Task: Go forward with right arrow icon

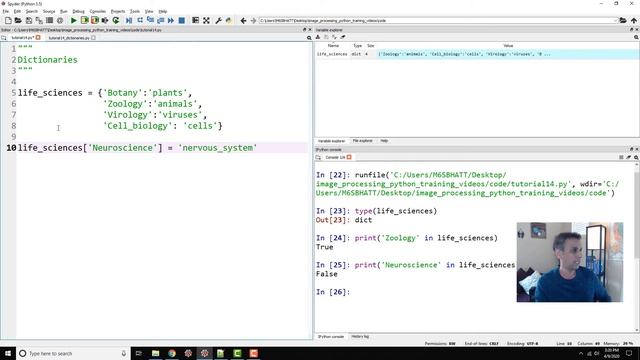Action: tap(253, 20)
